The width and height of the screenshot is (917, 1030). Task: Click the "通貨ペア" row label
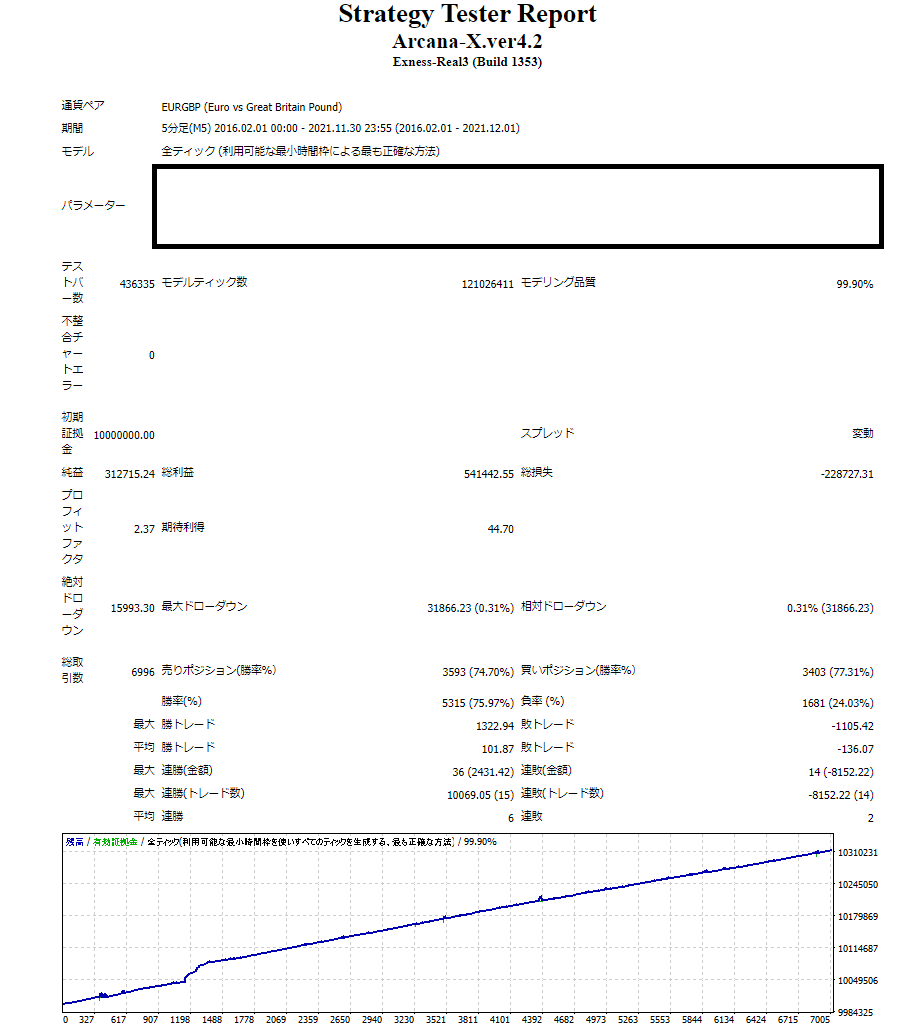[83, 105]
